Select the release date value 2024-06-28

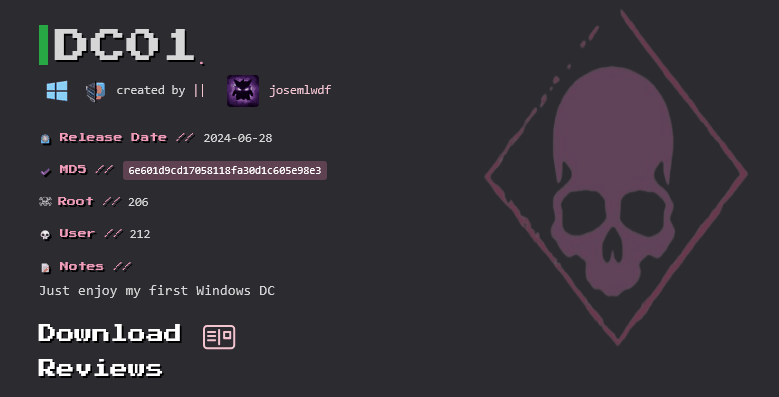click(238, 138)
